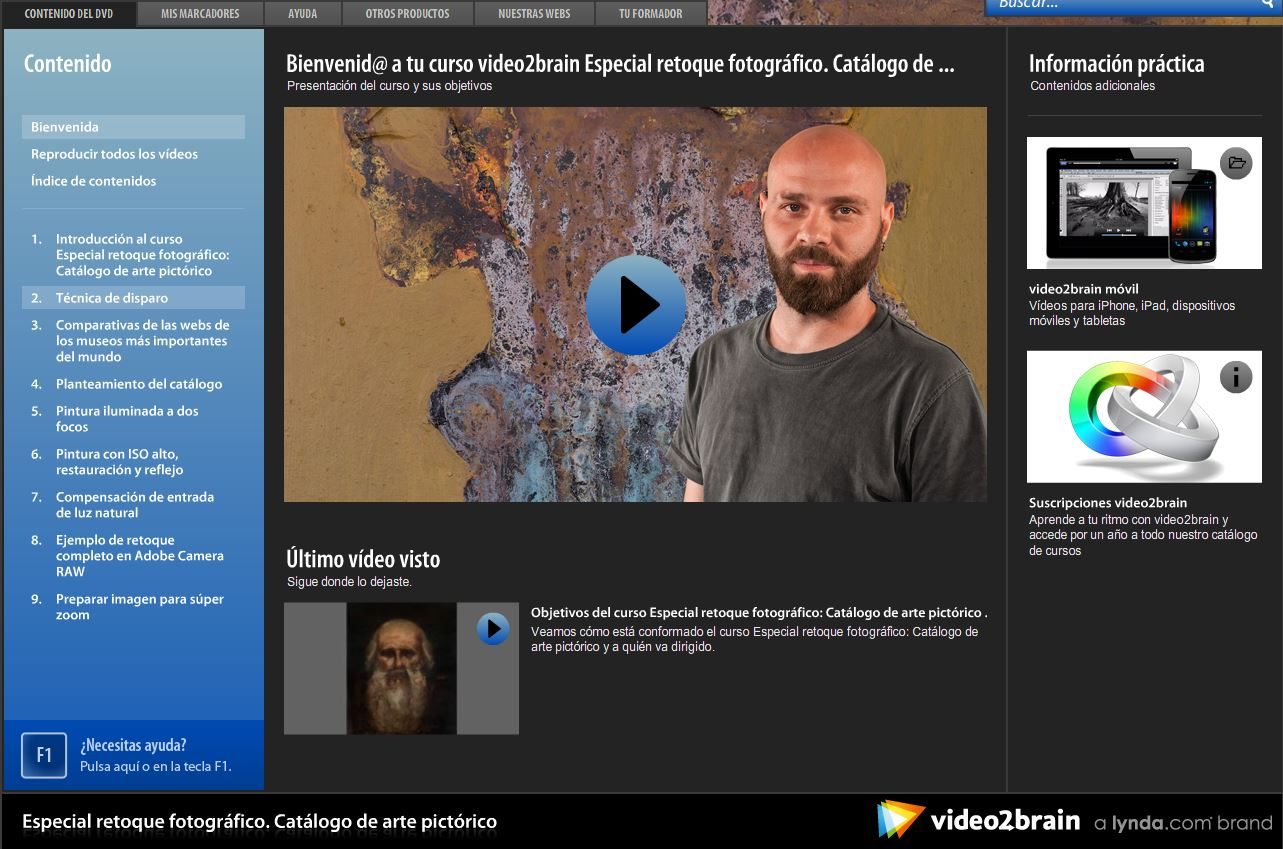Open Mis Marcadores tab

point(200,14)
